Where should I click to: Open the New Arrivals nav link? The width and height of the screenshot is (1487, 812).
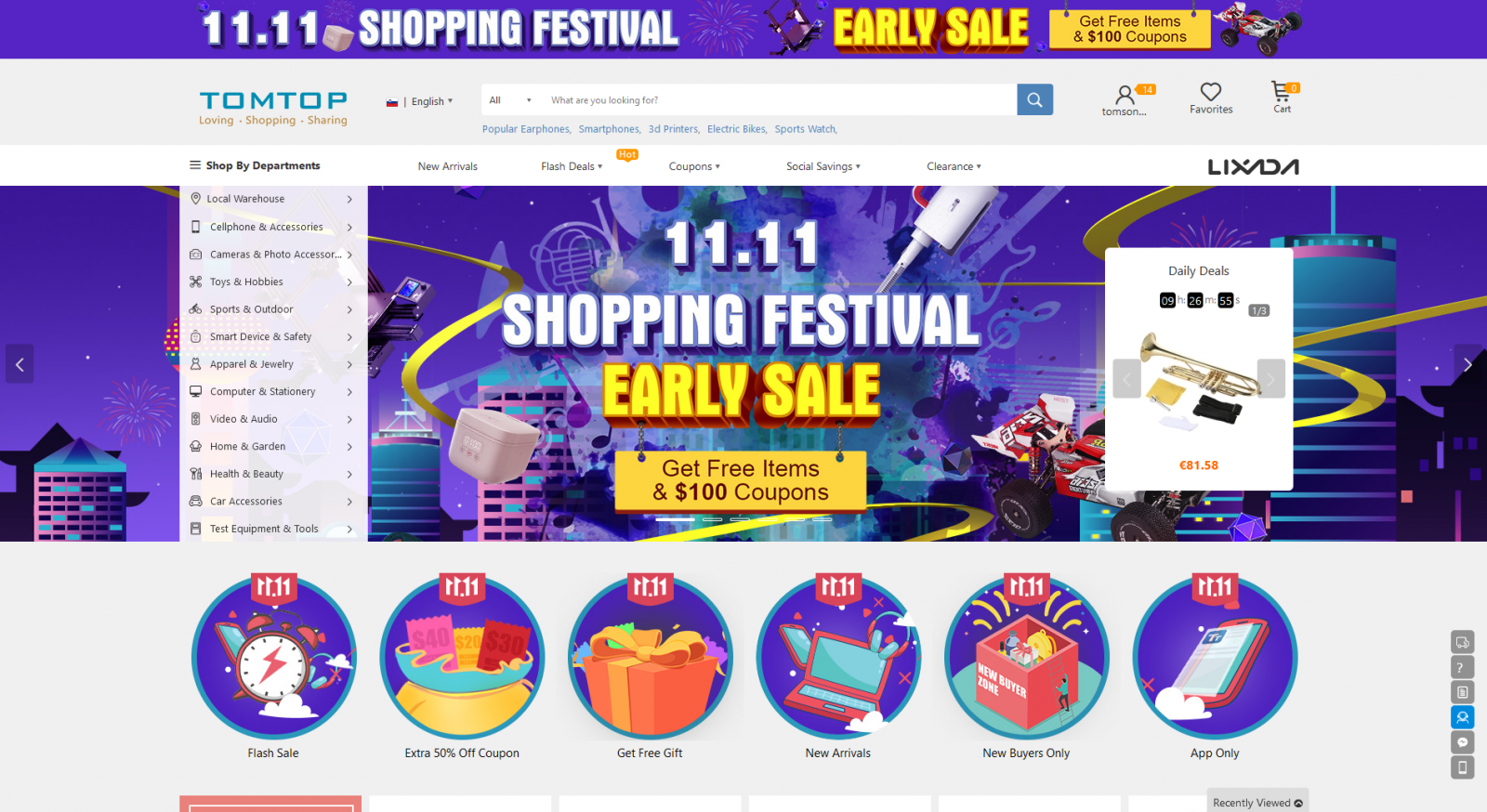(x=448, y=166)
